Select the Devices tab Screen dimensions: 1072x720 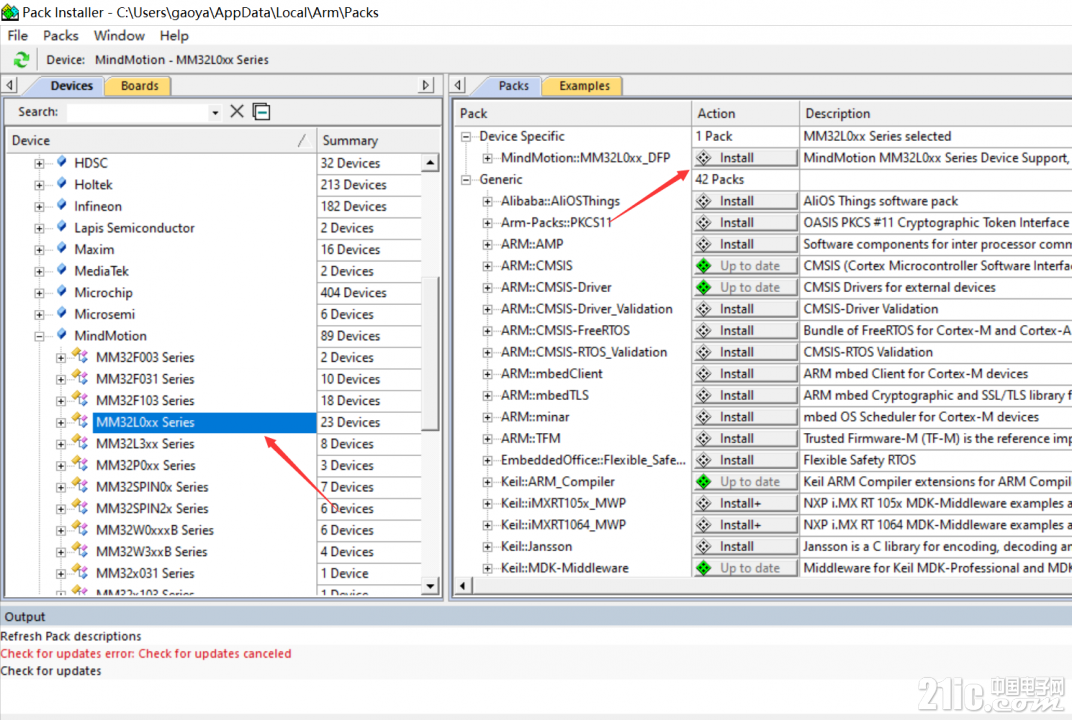71,85
